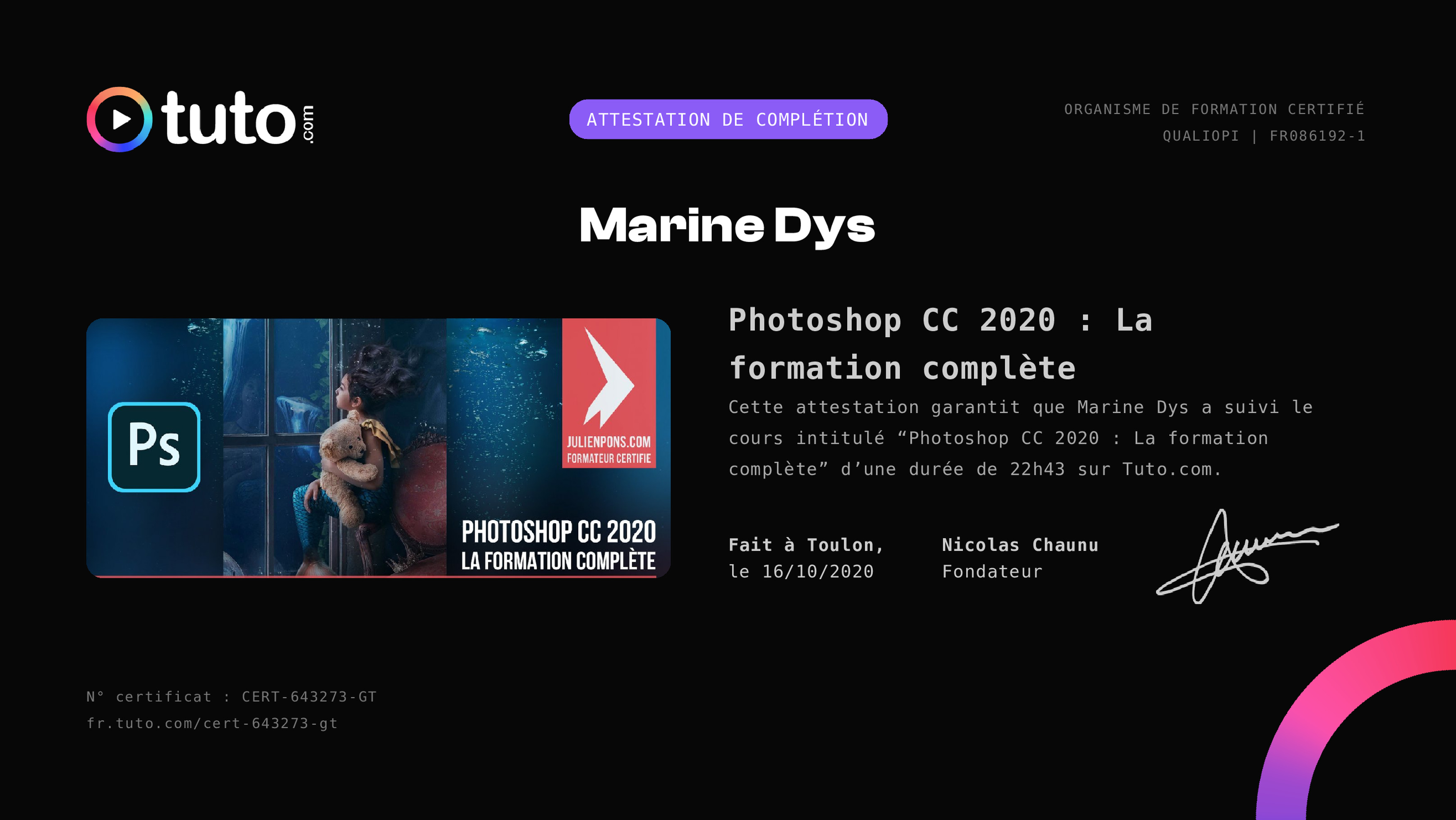The image size is (1456, 820).
Task: Click the 'FORMATEUR CERTIFIE' label on red badge
Action: point(609,459)
